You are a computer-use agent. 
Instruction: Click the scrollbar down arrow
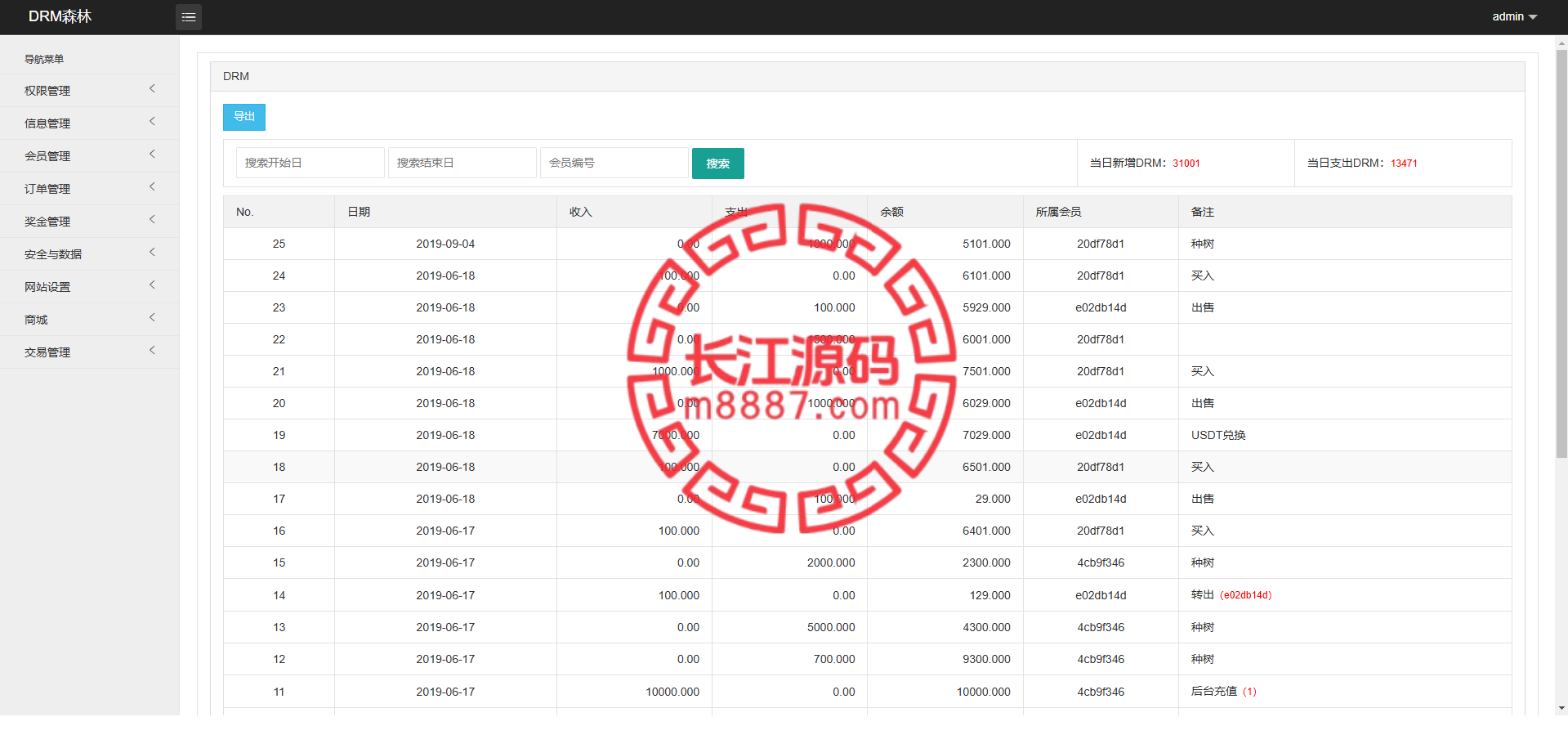coord(1561,709)
